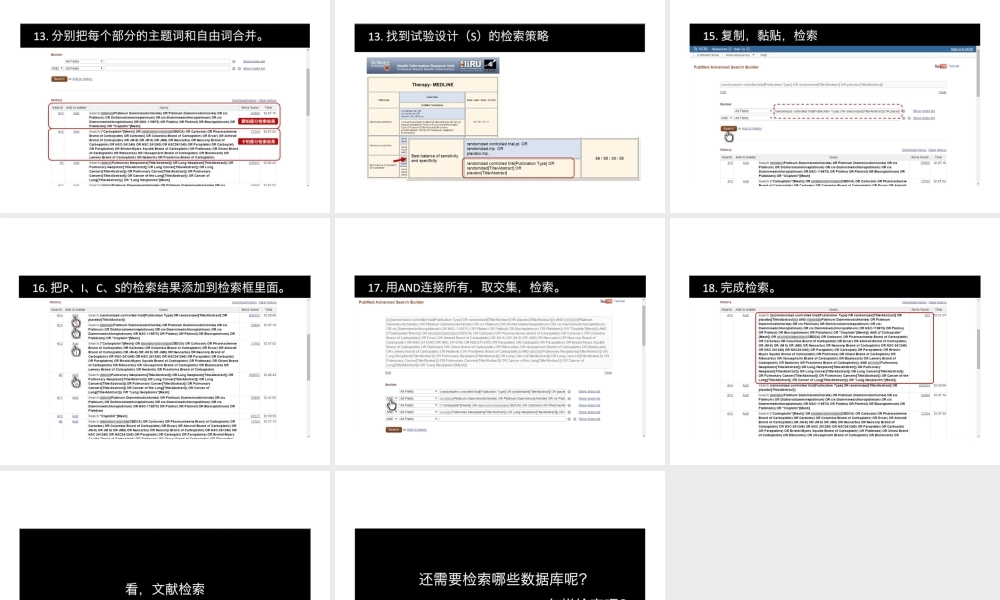Viewport: 1000px width, 600px height.
Task: Select the PubMed Home tab
Action: click(707, 55)
